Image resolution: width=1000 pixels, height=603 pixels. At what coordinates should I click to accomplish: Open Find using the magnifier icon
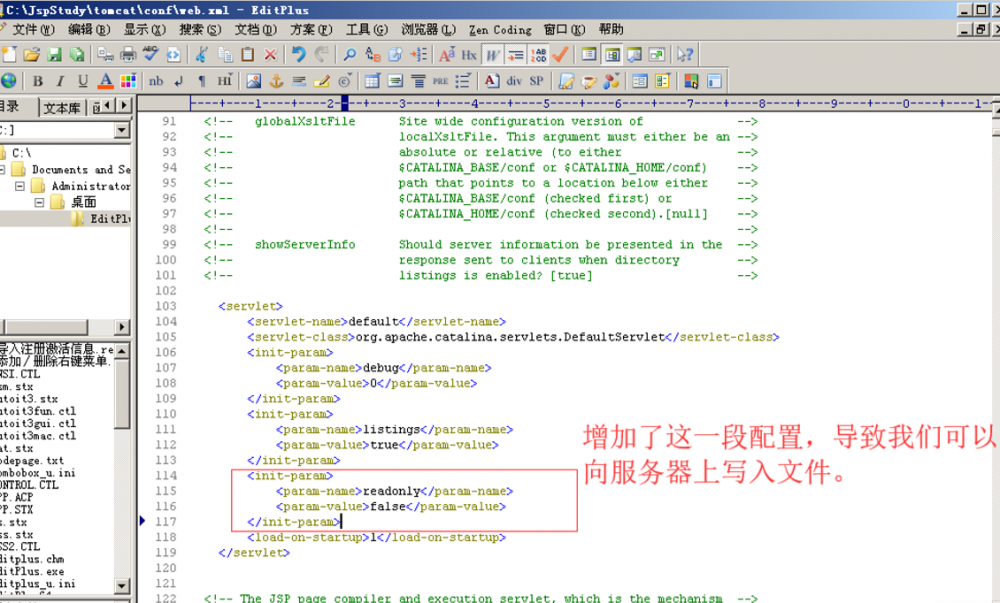349,55
